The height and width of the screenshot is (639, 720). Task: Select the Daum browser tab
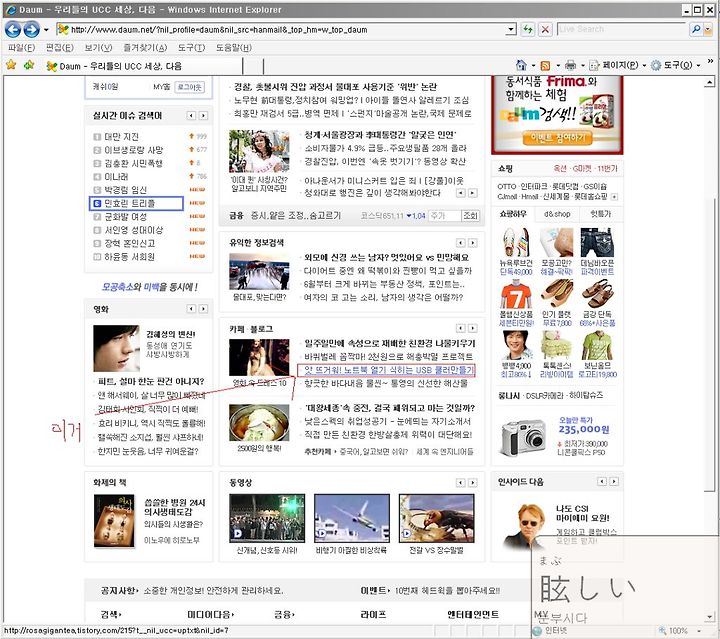tap(142, 66)
